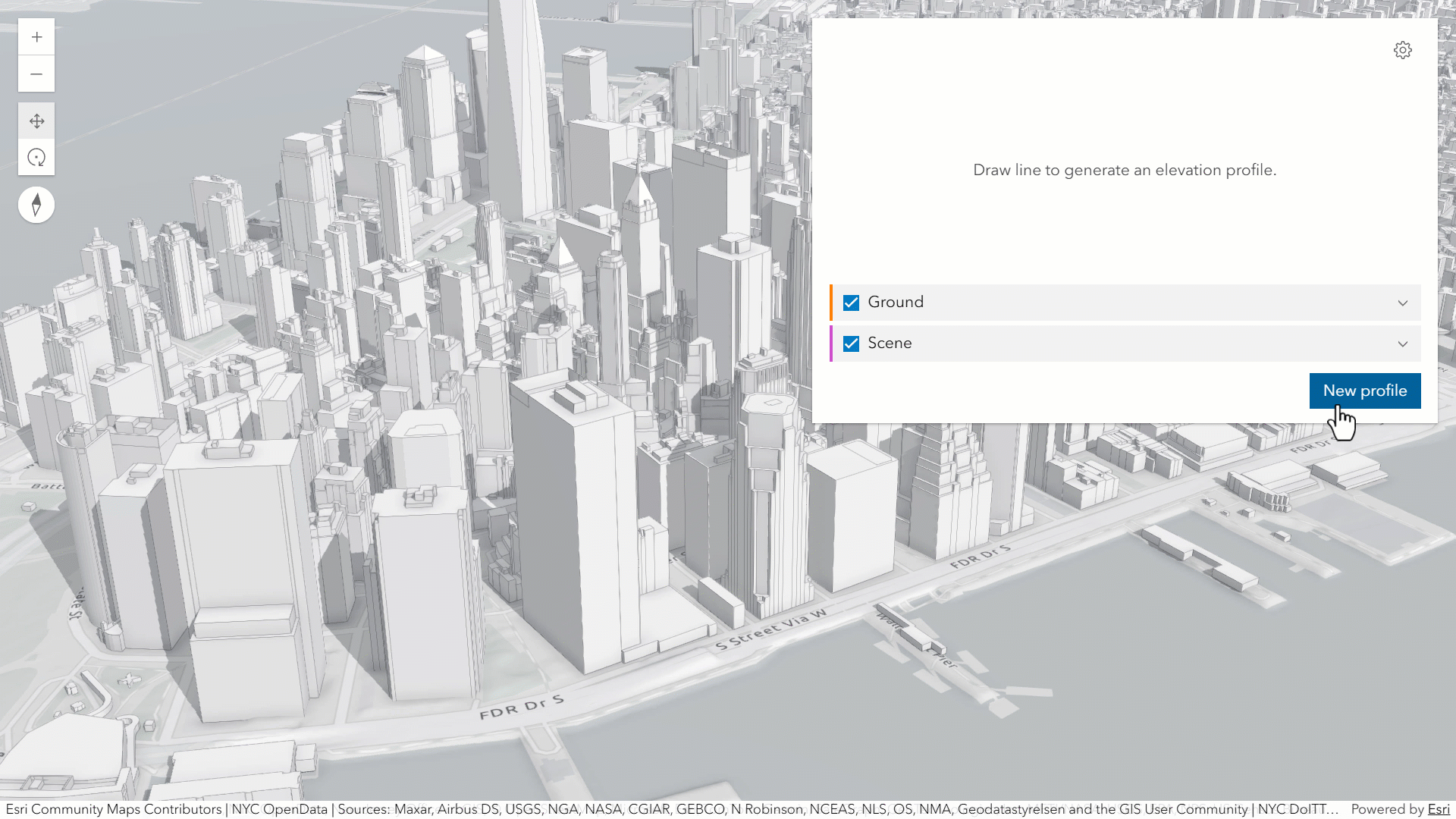Click the zoom in plus button
1456x819 pixels.
36,37
